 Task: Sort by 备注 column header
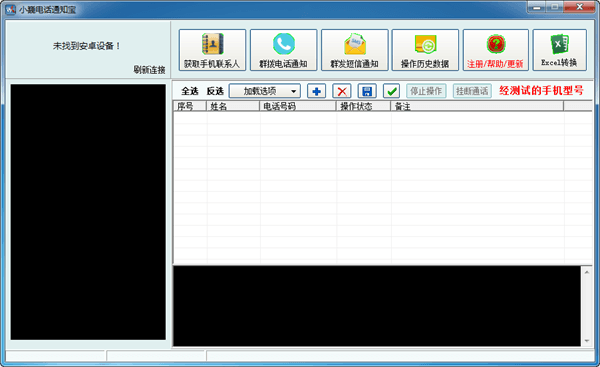(477, 106)
